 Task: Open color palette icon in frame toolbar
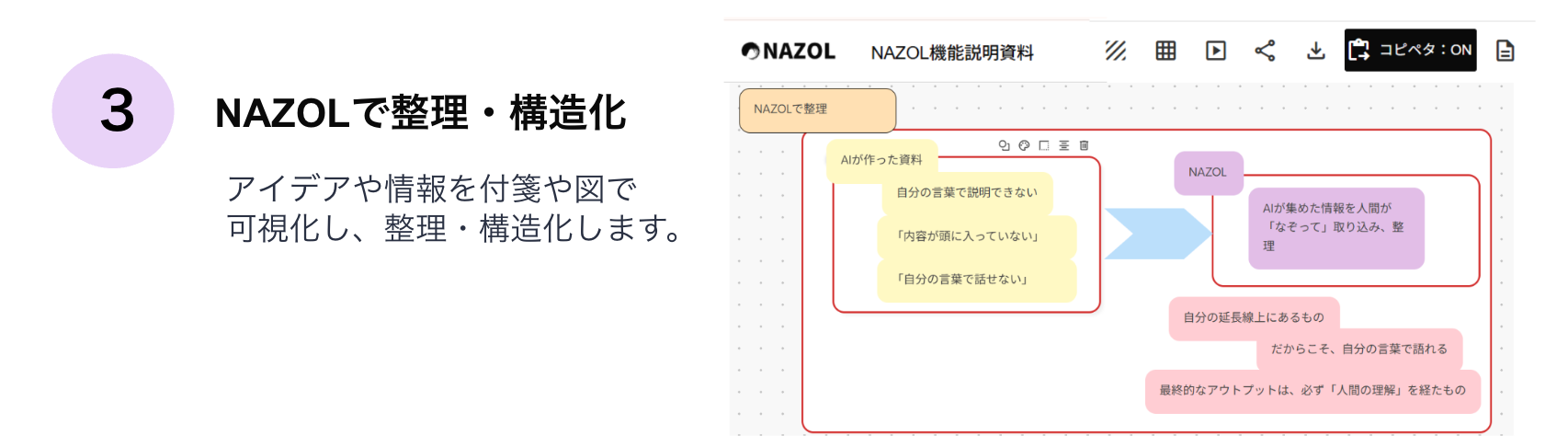point(1024,145)
